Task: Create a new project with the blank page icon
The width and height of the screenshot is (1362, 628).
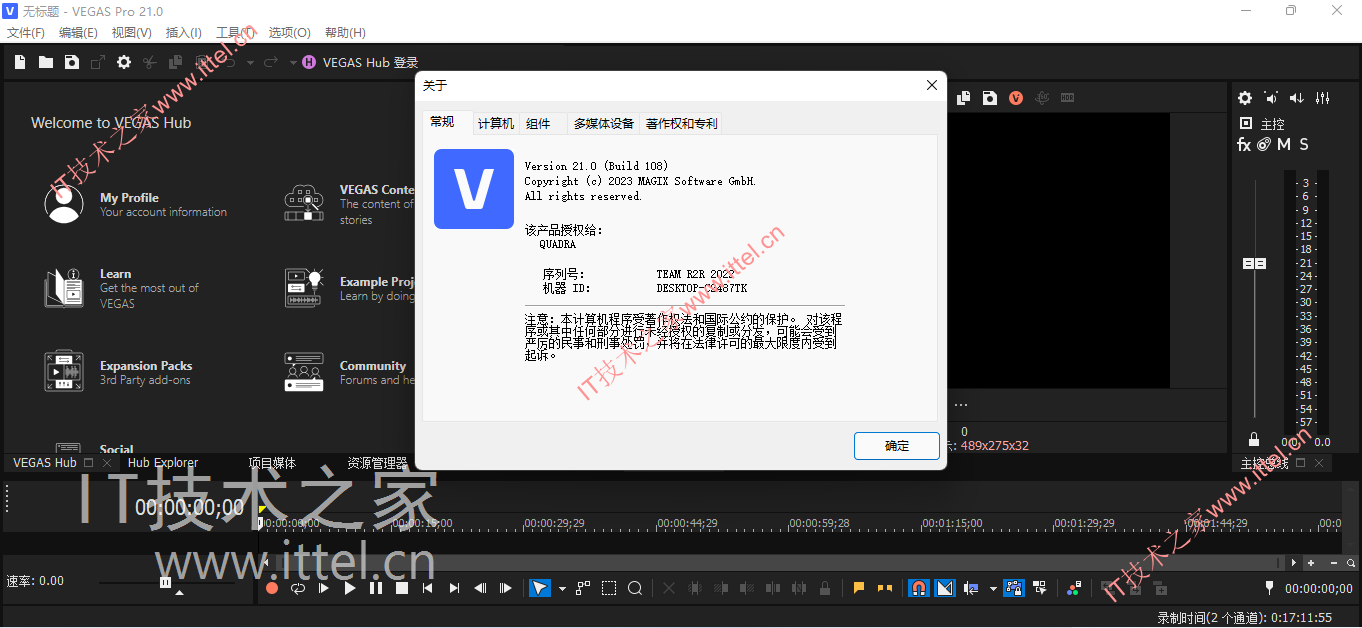Action: [x=20, y=62]
